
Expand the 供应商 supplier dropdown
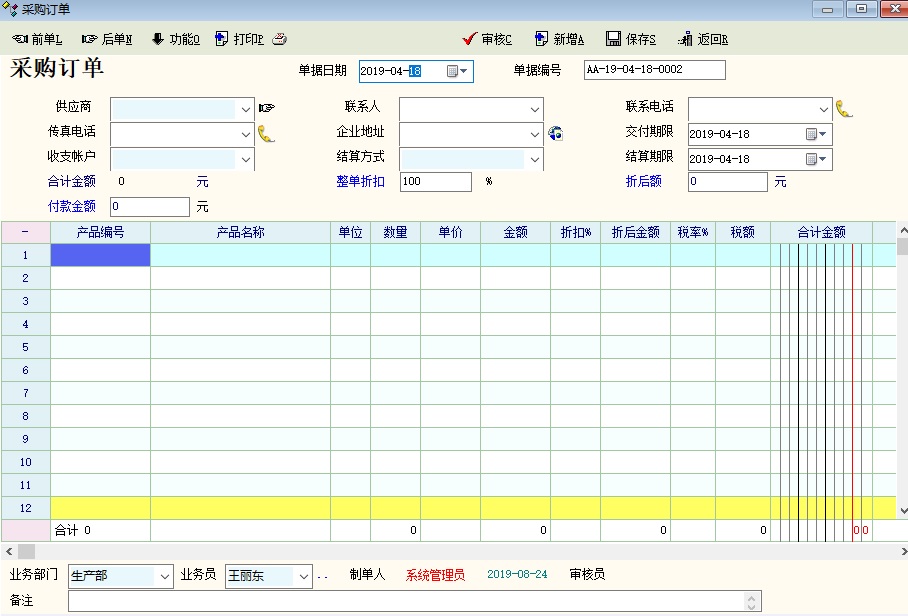[246, 108]
